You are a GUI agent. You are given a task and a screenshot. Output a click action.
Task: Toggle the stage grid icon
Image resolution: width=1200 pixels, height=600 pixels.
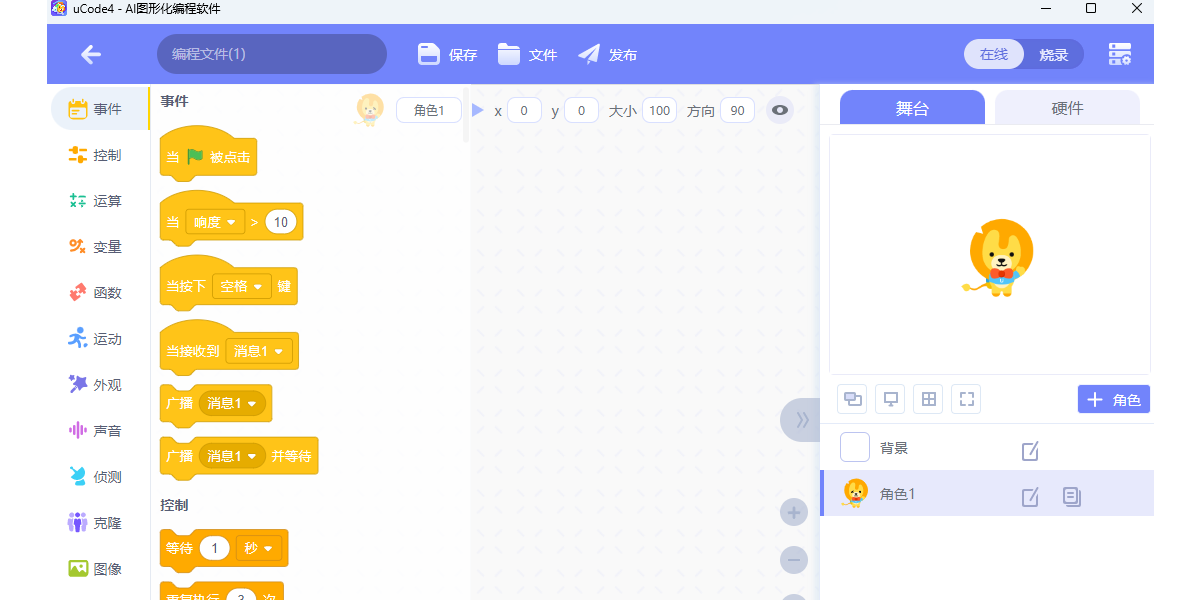(x=929, y=400)
